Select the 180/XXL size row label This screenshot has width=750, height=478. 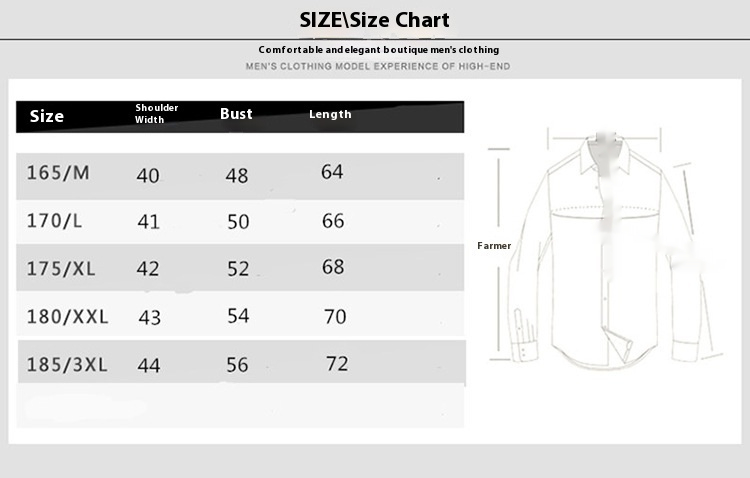[67, 316]
